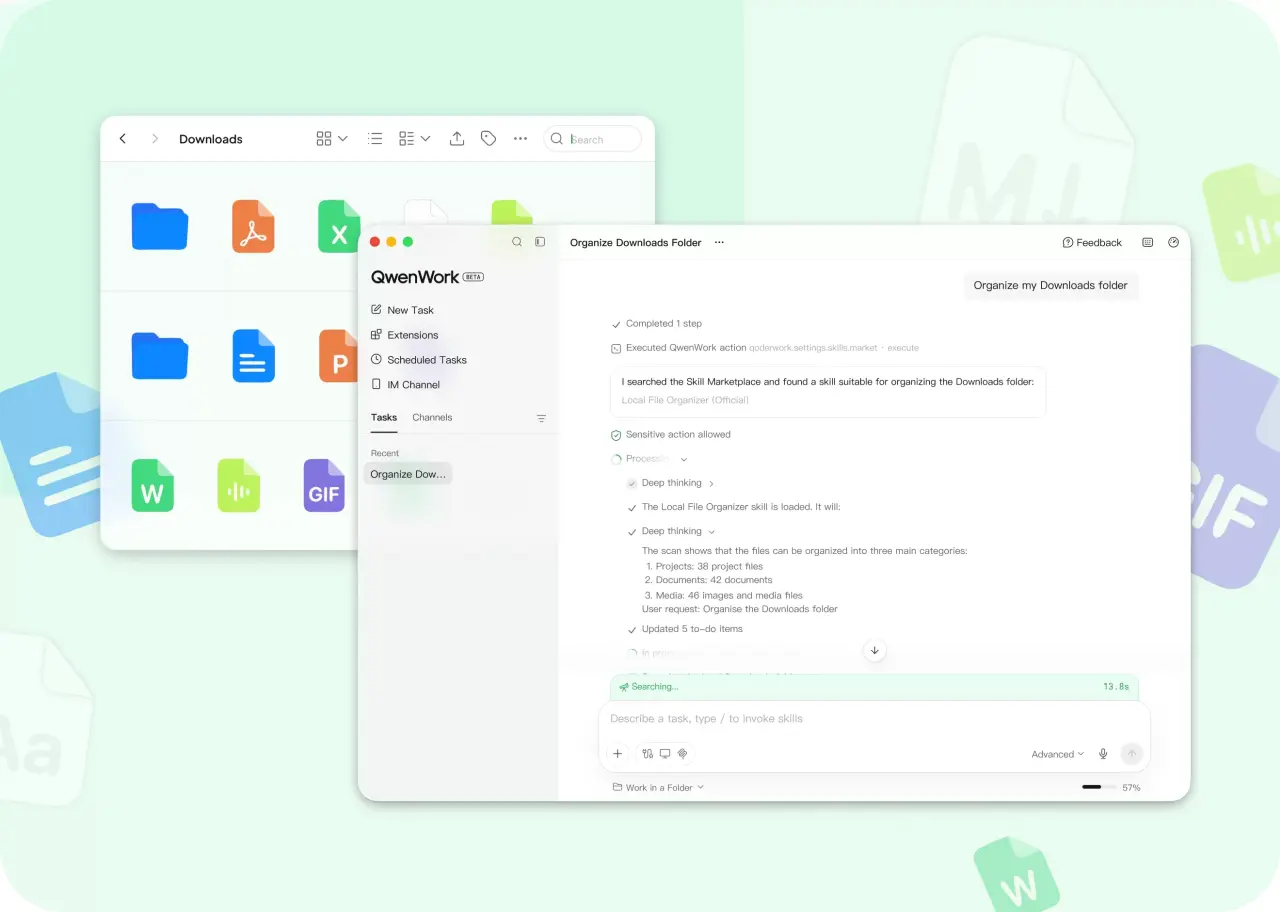Click the 57% usage progress bar
Image resolution: width=1280 pixels, height=912 pixels.
pos(1098,787)
